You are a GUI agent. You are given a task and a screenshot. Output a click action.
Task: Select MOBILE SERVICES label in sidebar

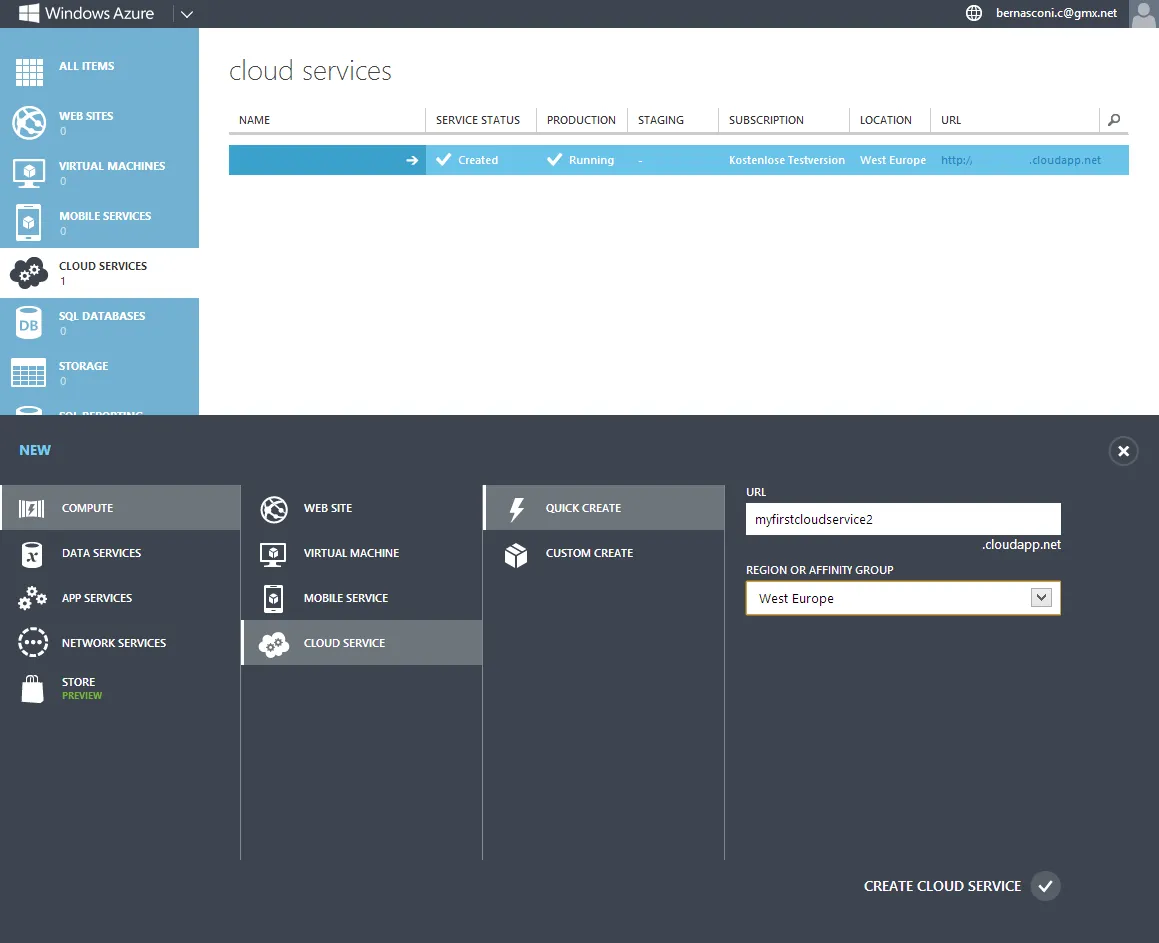[x=105, y=216]
